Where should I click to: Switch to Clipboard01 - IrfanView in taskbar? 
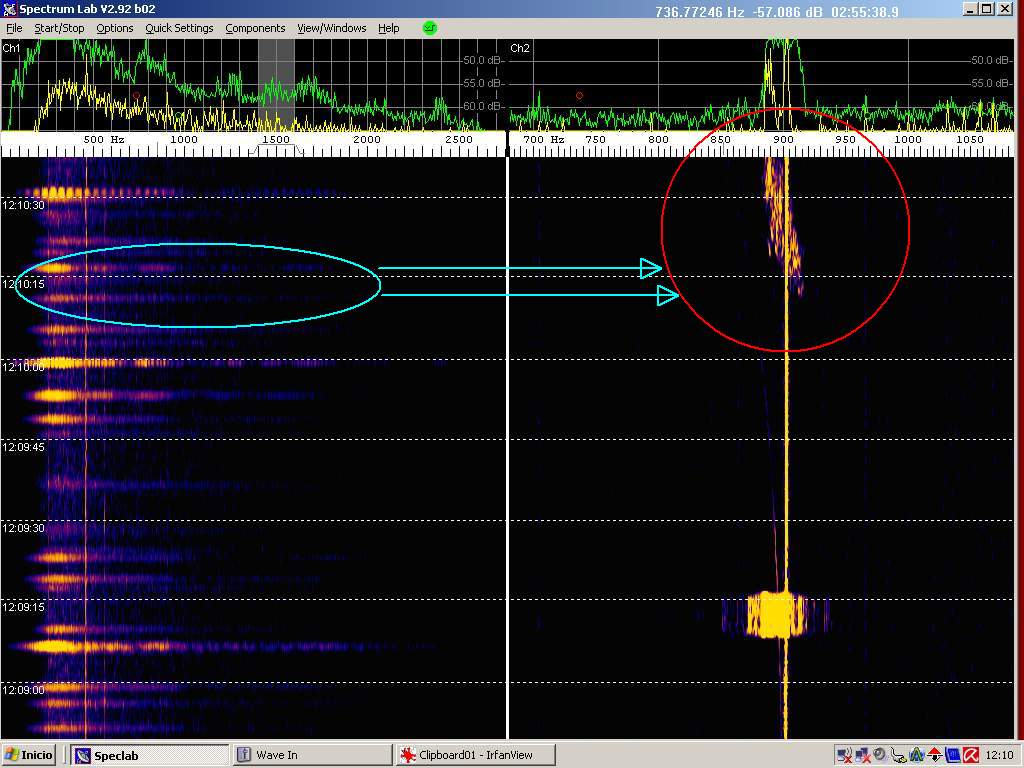[x=475, y=755]
